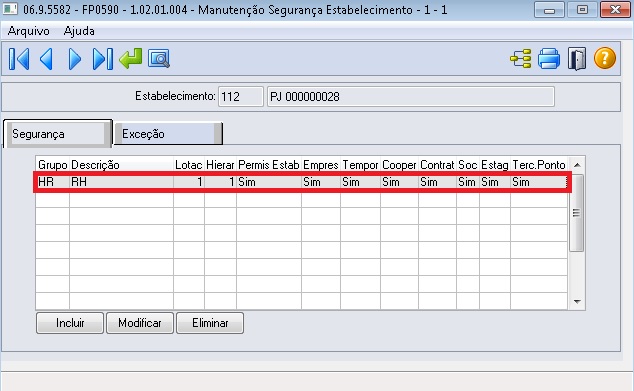Open the orange help question icon
The width and height of the screenshot is (634, 391).
coord(605,58)
